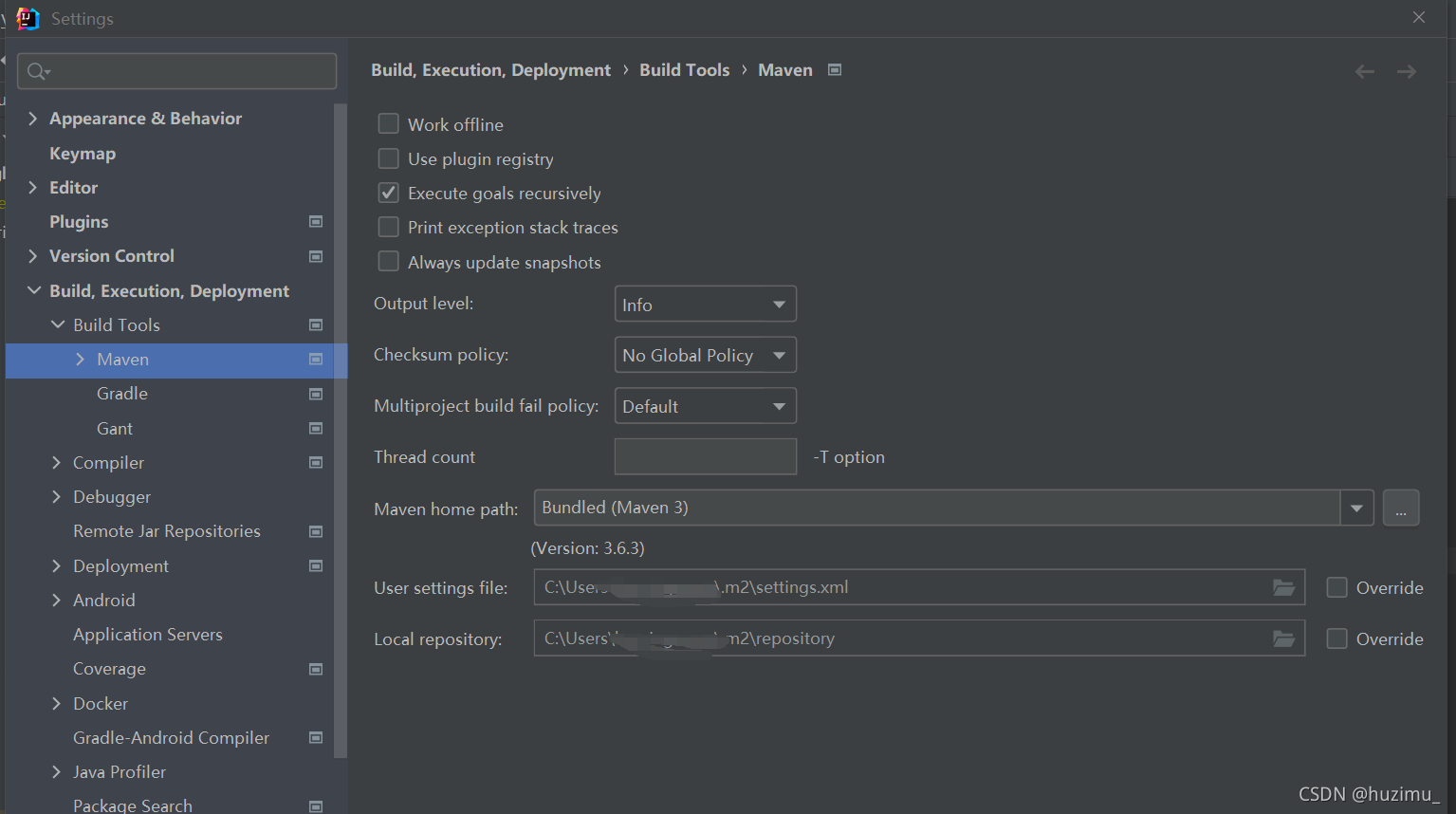This screenshot has width=1456, height=814.
Task: Select Gradle under Build Tools
Action: (x=122, y=394)
